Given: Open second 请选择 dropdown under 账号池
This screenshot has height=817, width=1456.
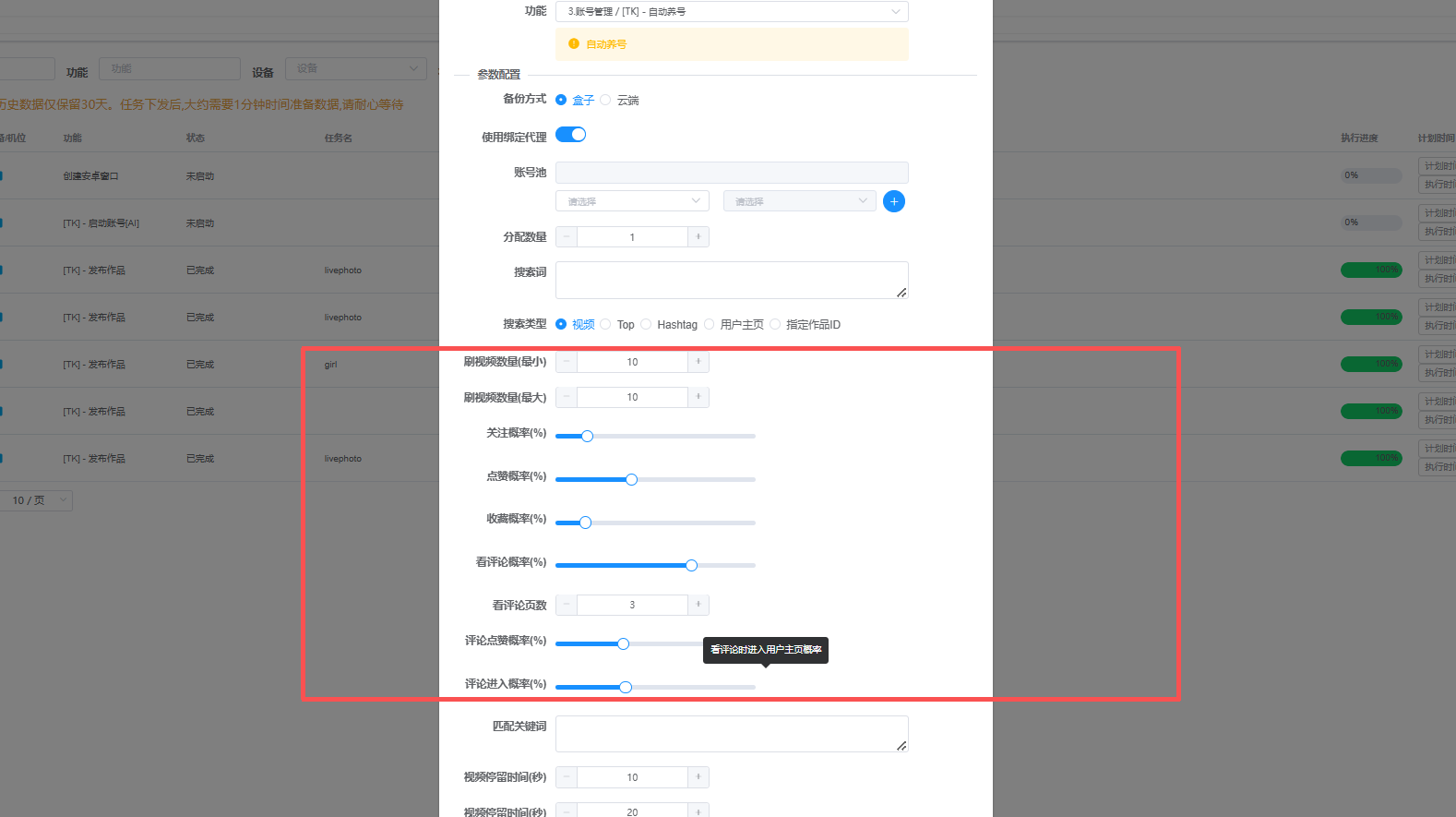Looking at the screenshot, I should tap(800, 201).
